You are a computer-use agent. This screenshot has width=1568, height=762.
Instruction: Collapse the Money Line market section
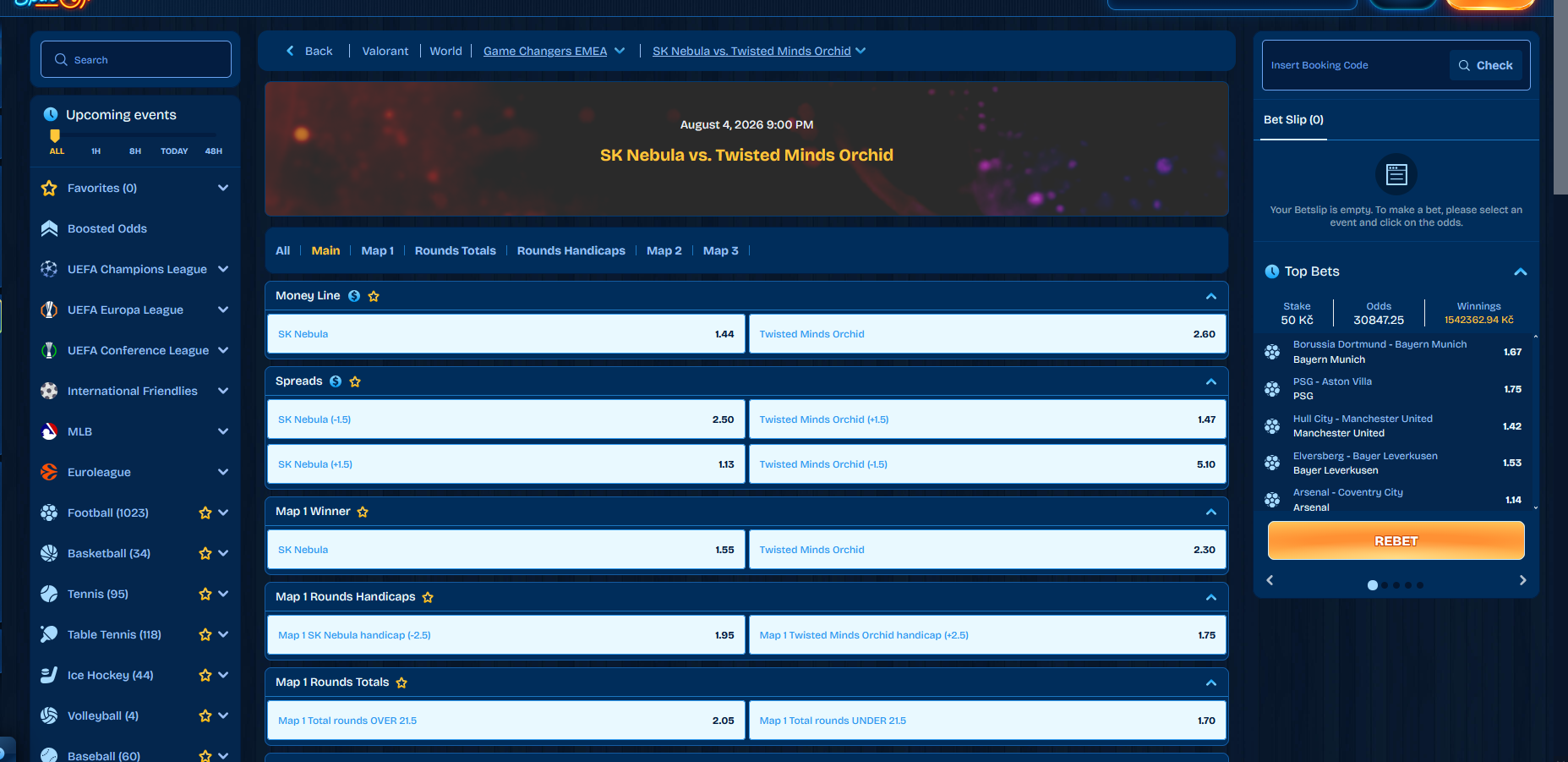point(1211,296)
